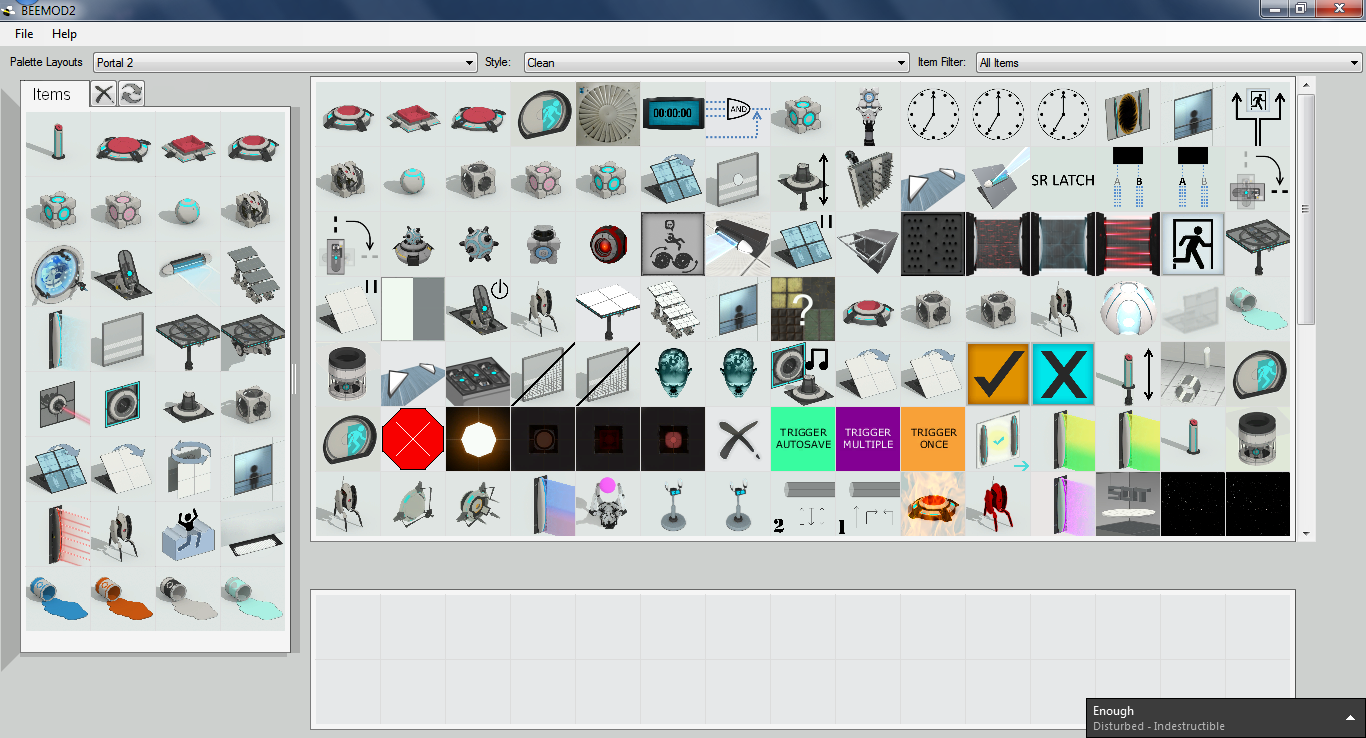Click the item grid scroll-up arrow
1366x738 pixels.
(1306, 85)
